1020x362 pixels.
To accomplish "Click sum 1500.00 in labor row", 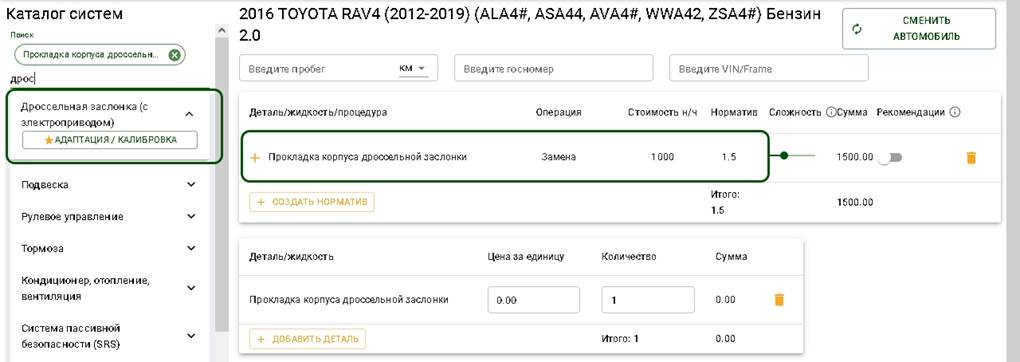I will [x=854, y=157].
